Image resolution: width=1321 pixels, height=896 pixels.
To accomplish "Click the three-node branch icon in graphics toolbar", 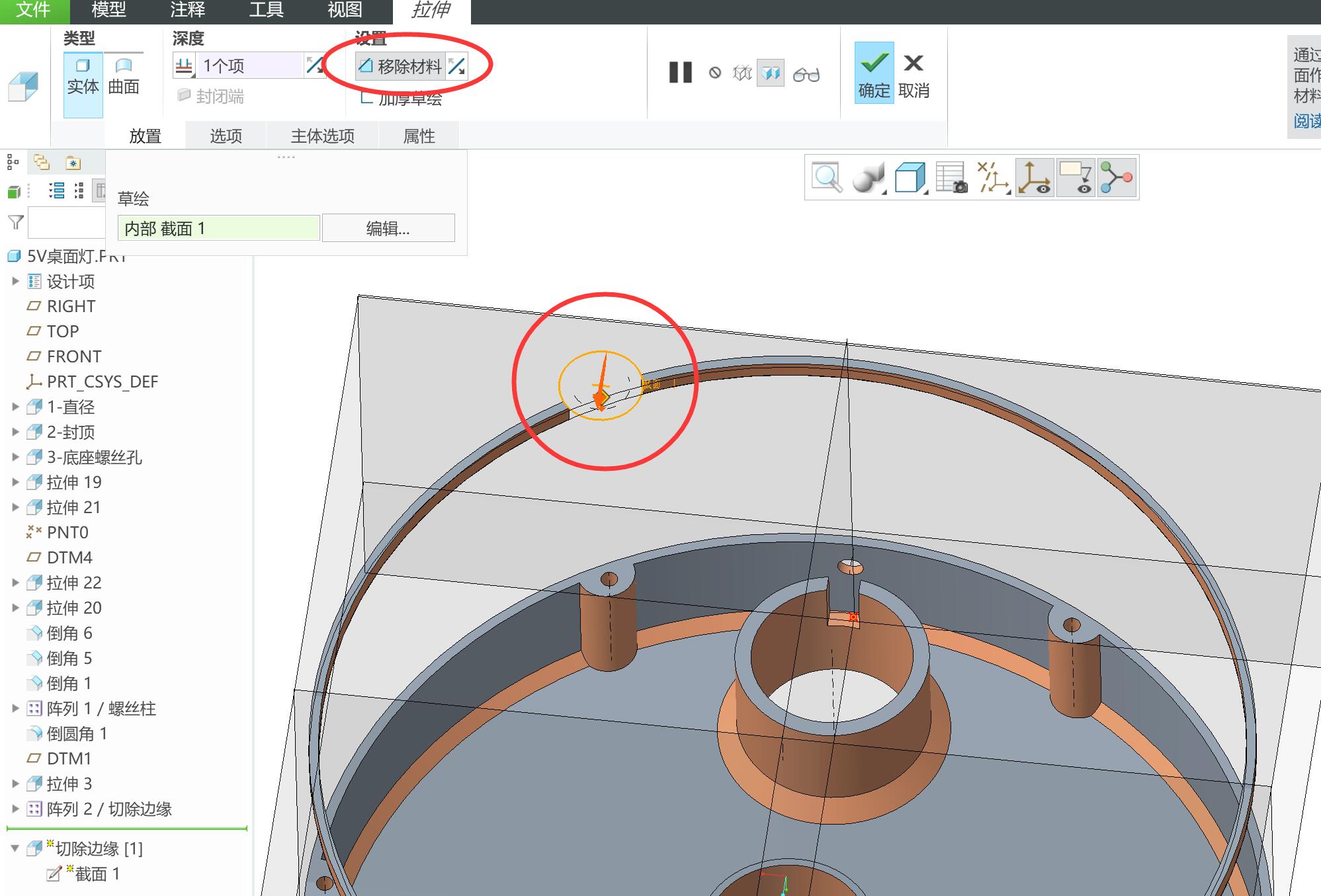I will point(1117,177).
